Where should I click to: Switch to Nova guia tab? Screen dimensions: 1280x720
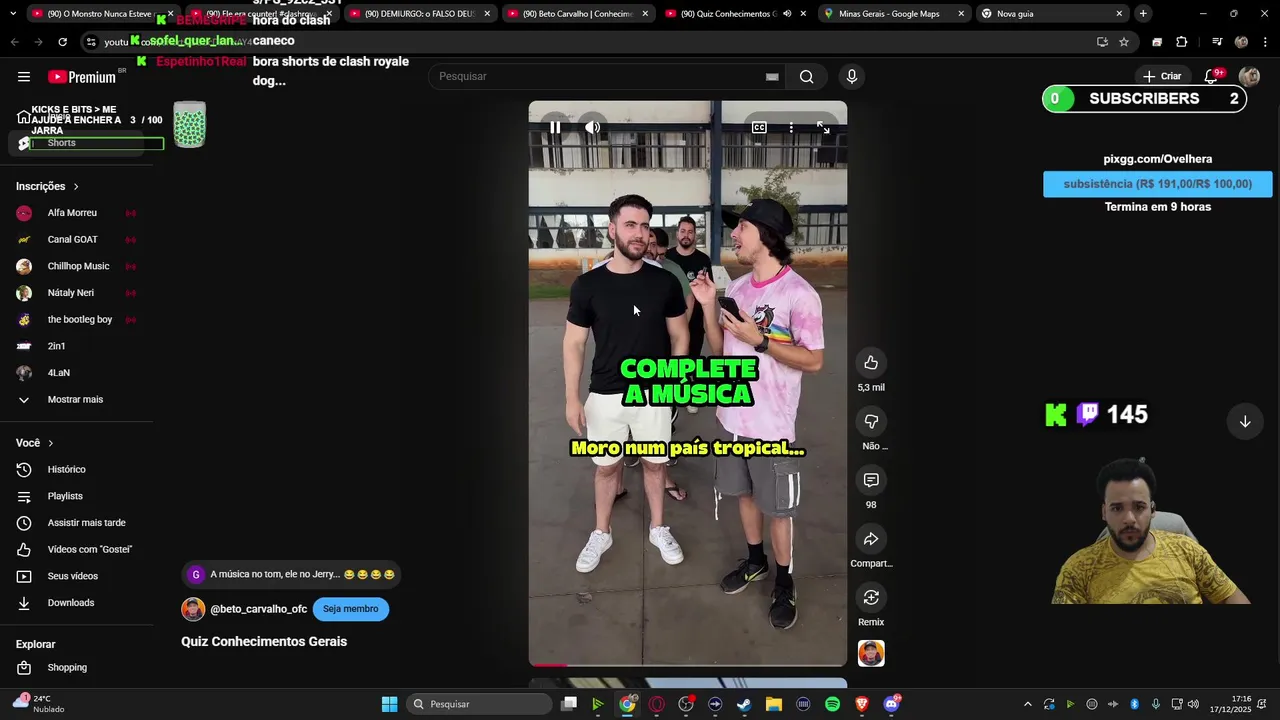pyautogui.click(x=1050, y=14)
